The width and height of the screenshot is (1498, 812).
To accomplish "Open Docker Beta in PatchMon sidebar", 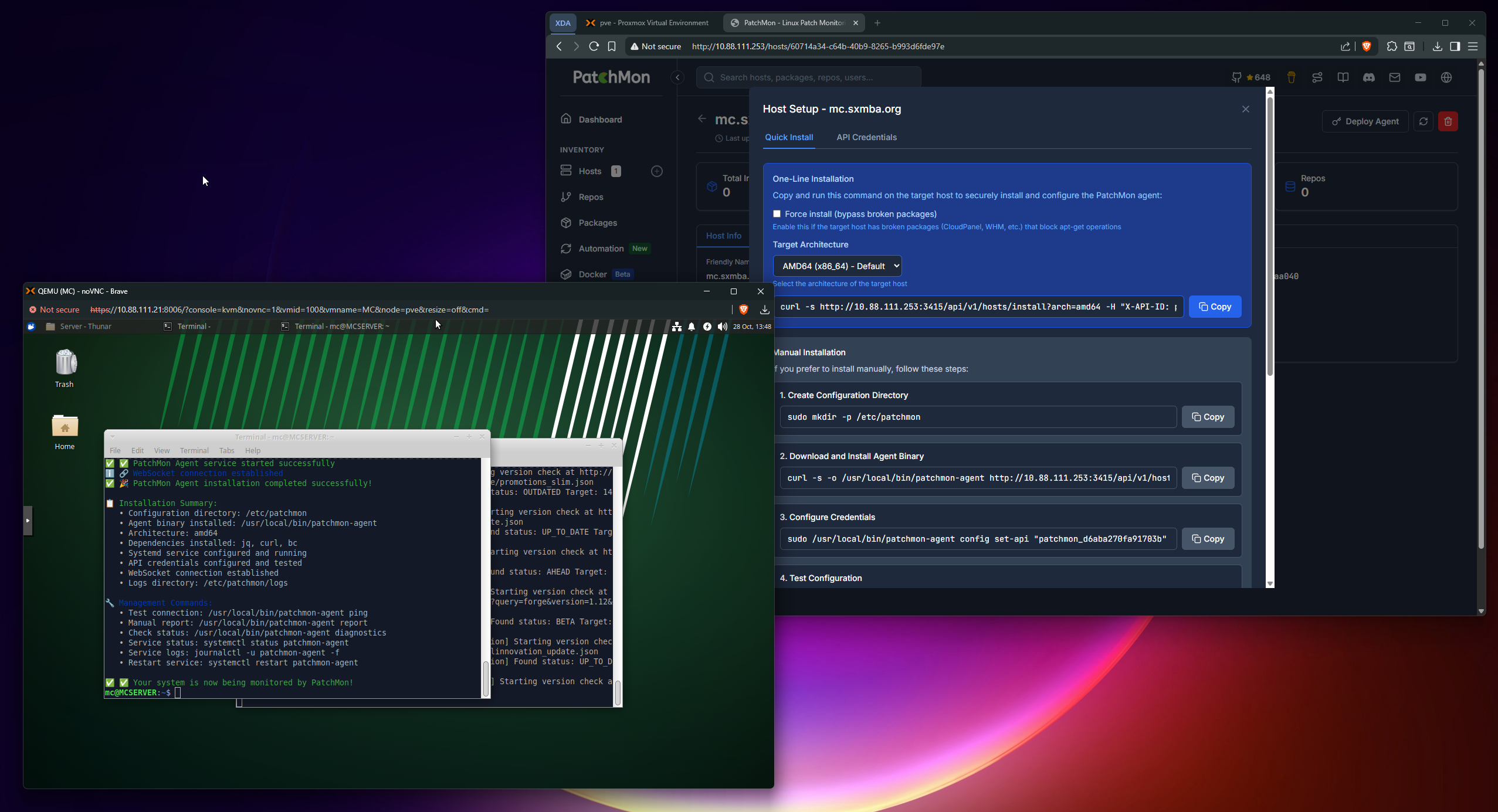I will [x=597, y=274].
